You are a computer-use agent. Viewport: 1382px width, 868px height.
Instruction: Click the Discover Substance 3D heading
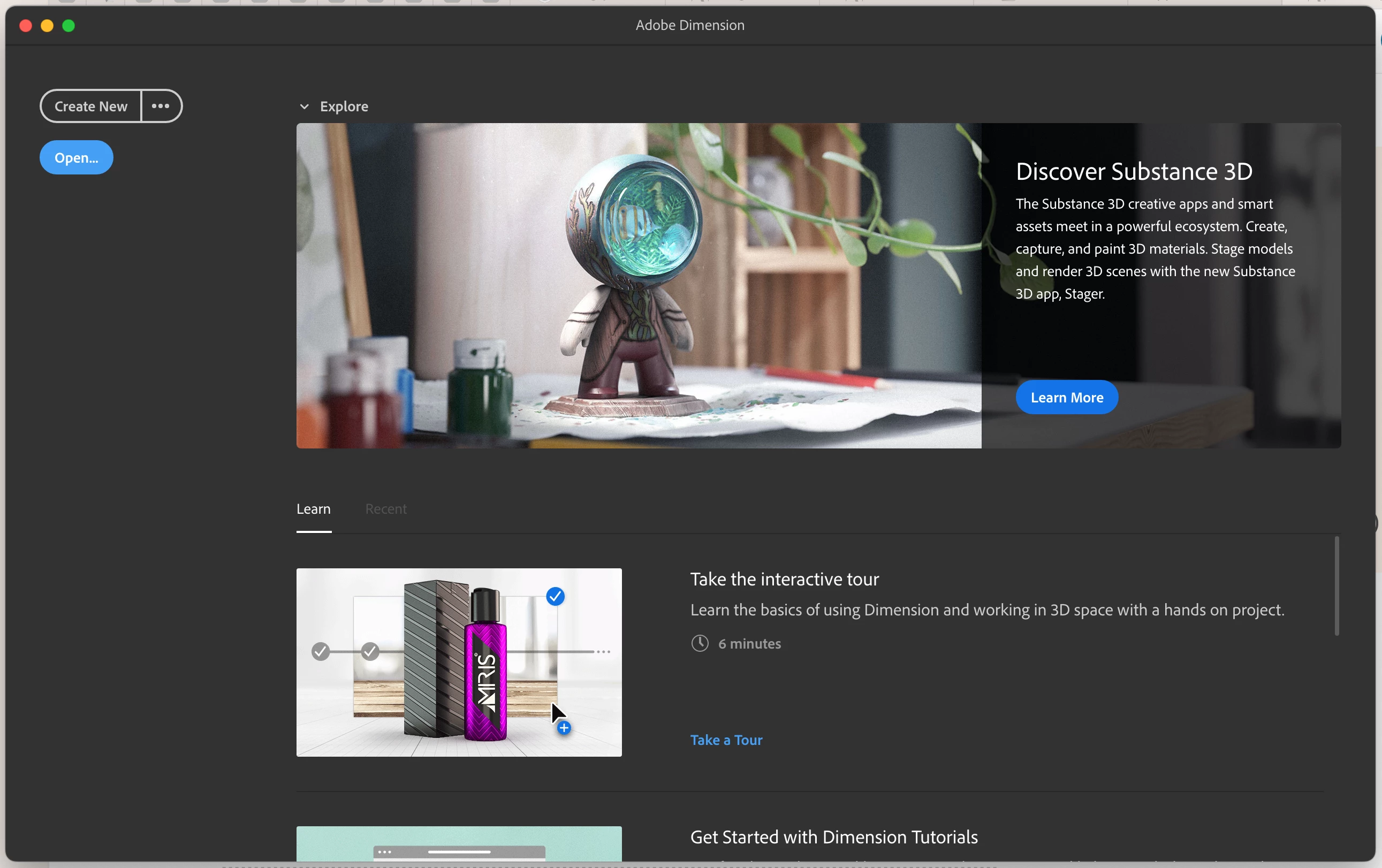(1134, 172)
